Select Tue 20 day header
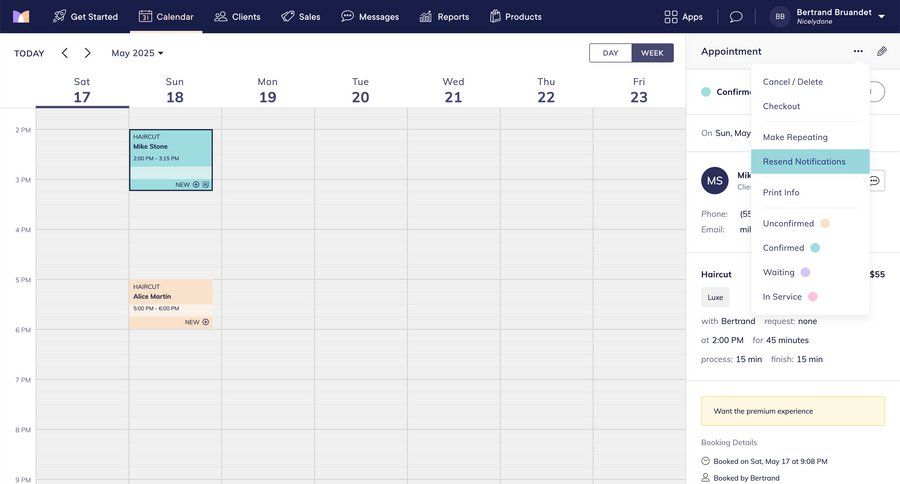The height and width of the screenshot is (484, 900). [x=360, y=91]
